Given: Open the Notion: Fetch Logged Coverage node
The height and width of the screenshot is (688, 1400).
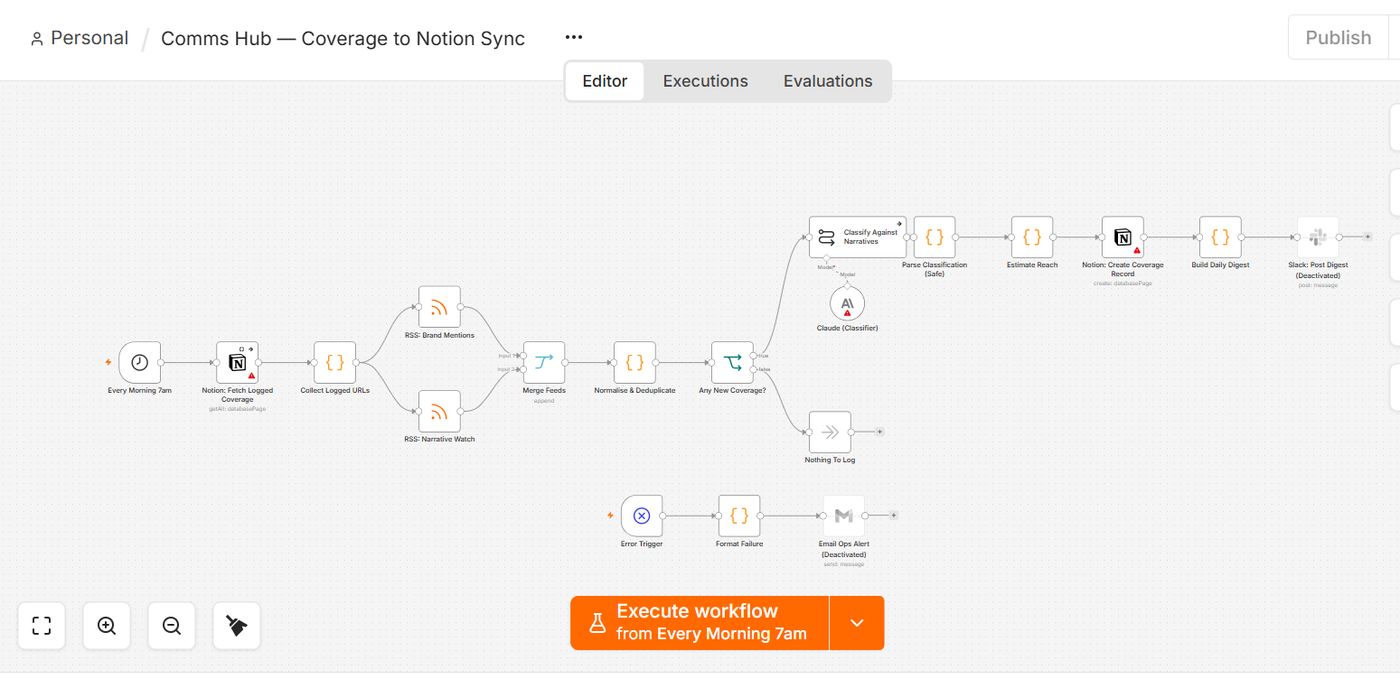Looking at the screenshot, I should pos(237,362).
